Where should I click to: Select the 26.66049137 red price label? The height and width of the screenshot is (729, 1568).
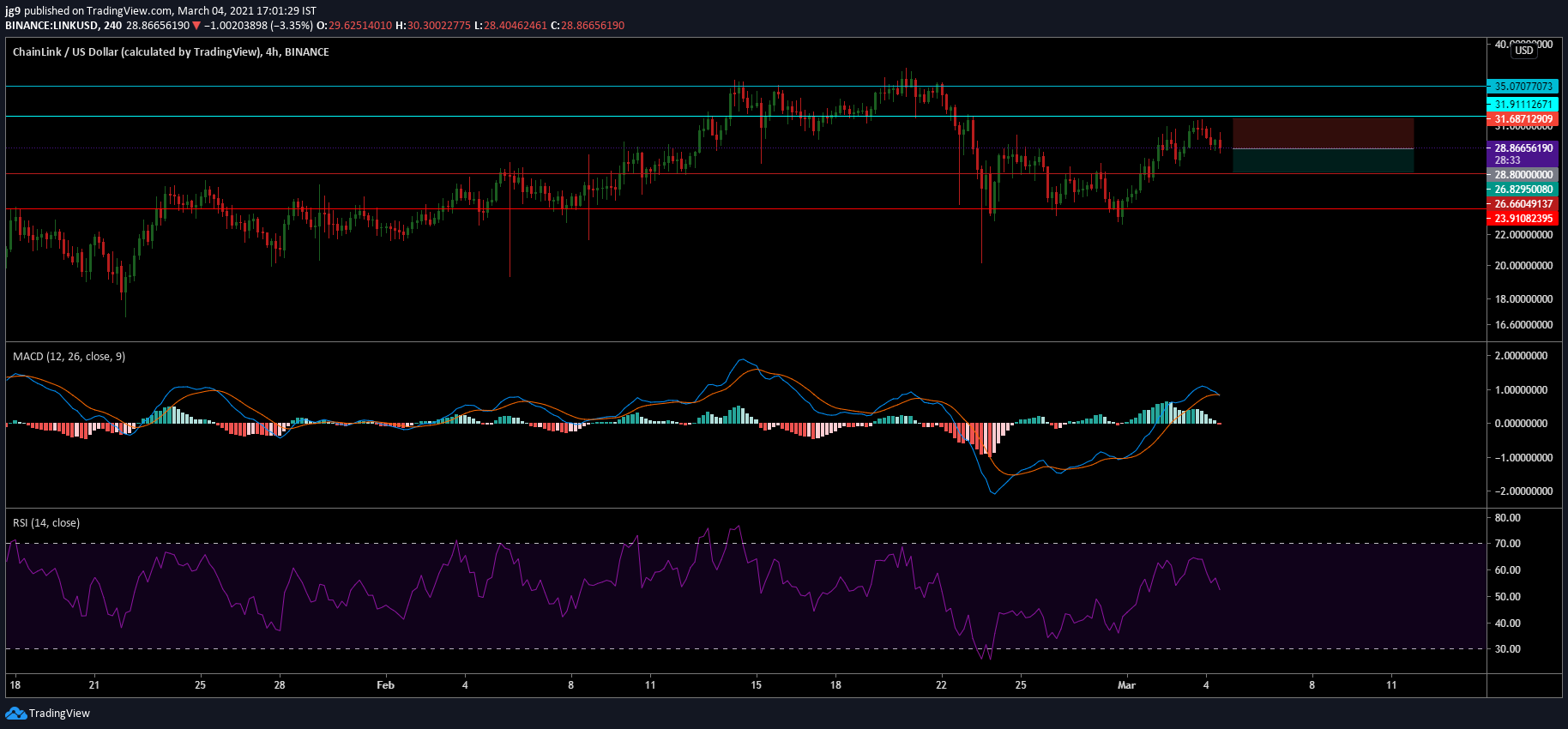[1523, 204]
